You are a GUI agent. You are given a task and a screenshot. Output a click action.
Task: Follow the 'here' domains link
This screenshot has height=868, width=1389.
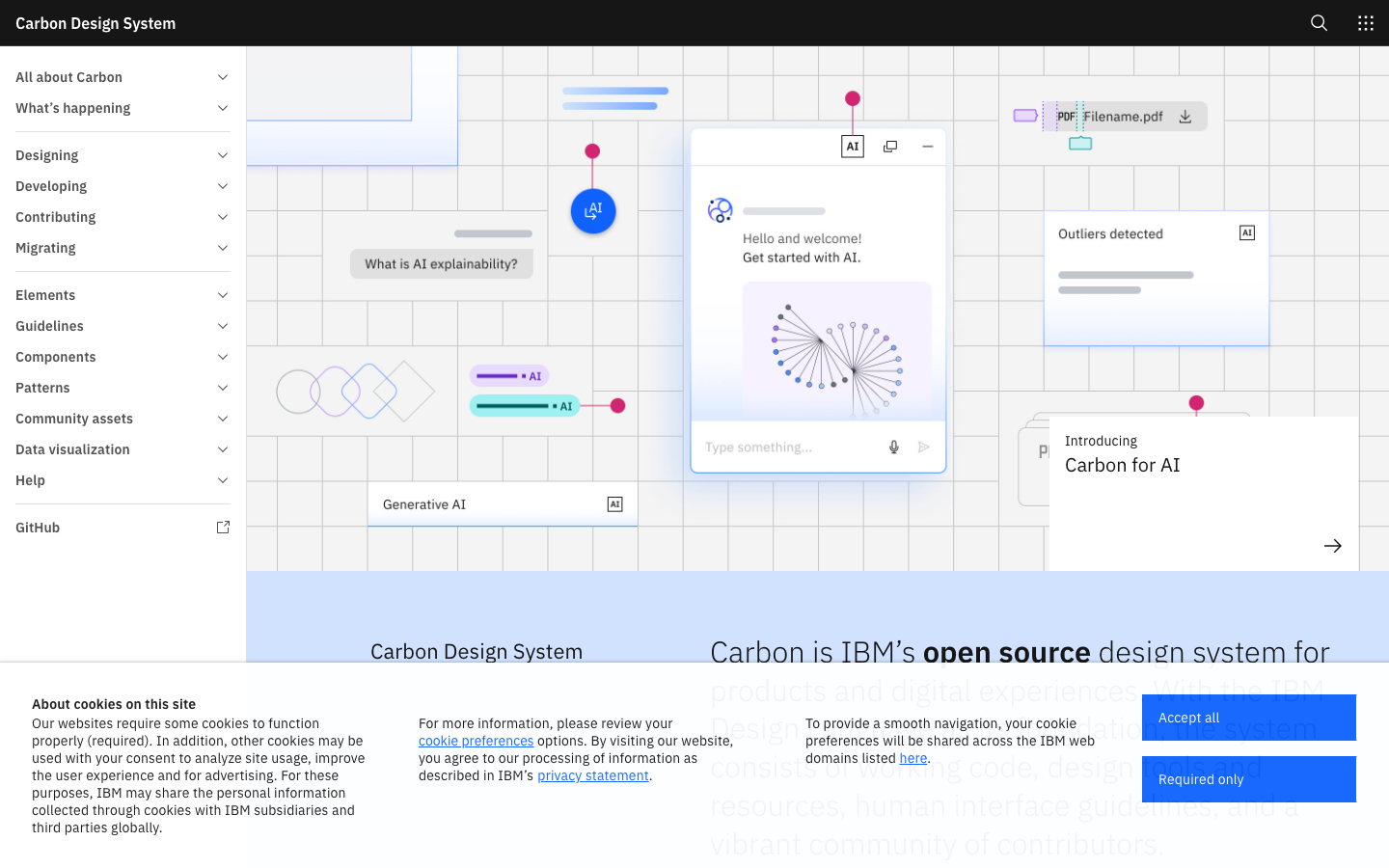913,758
